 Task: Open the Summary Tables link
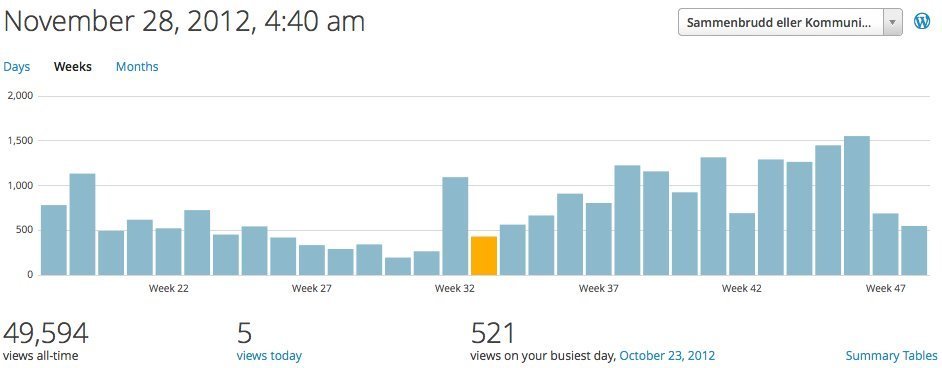click(891, 355)
